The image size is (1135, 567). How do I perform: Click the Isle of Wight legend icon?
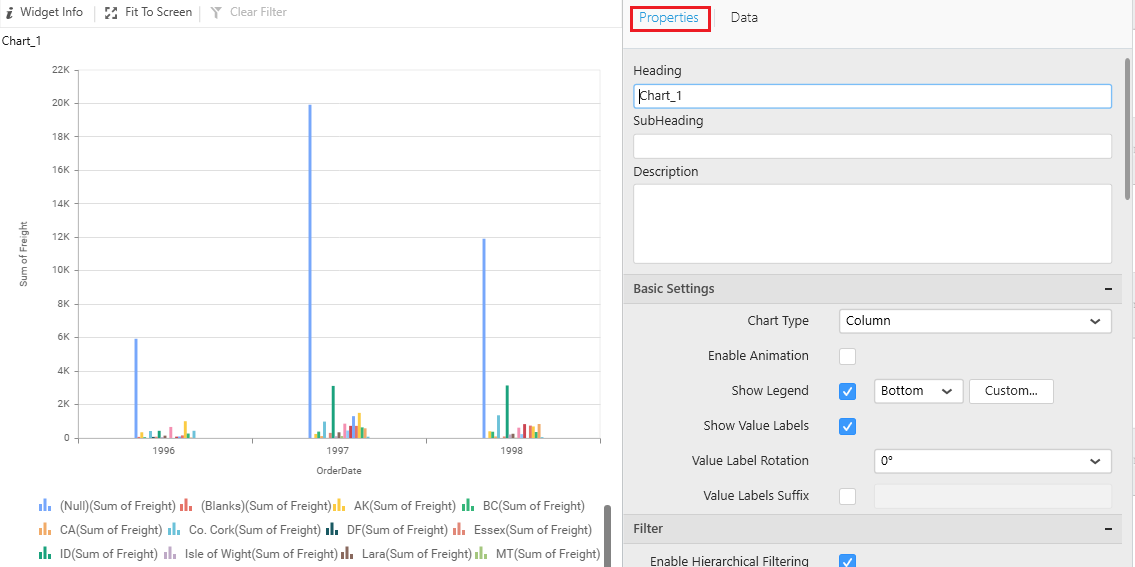[170, 554]
